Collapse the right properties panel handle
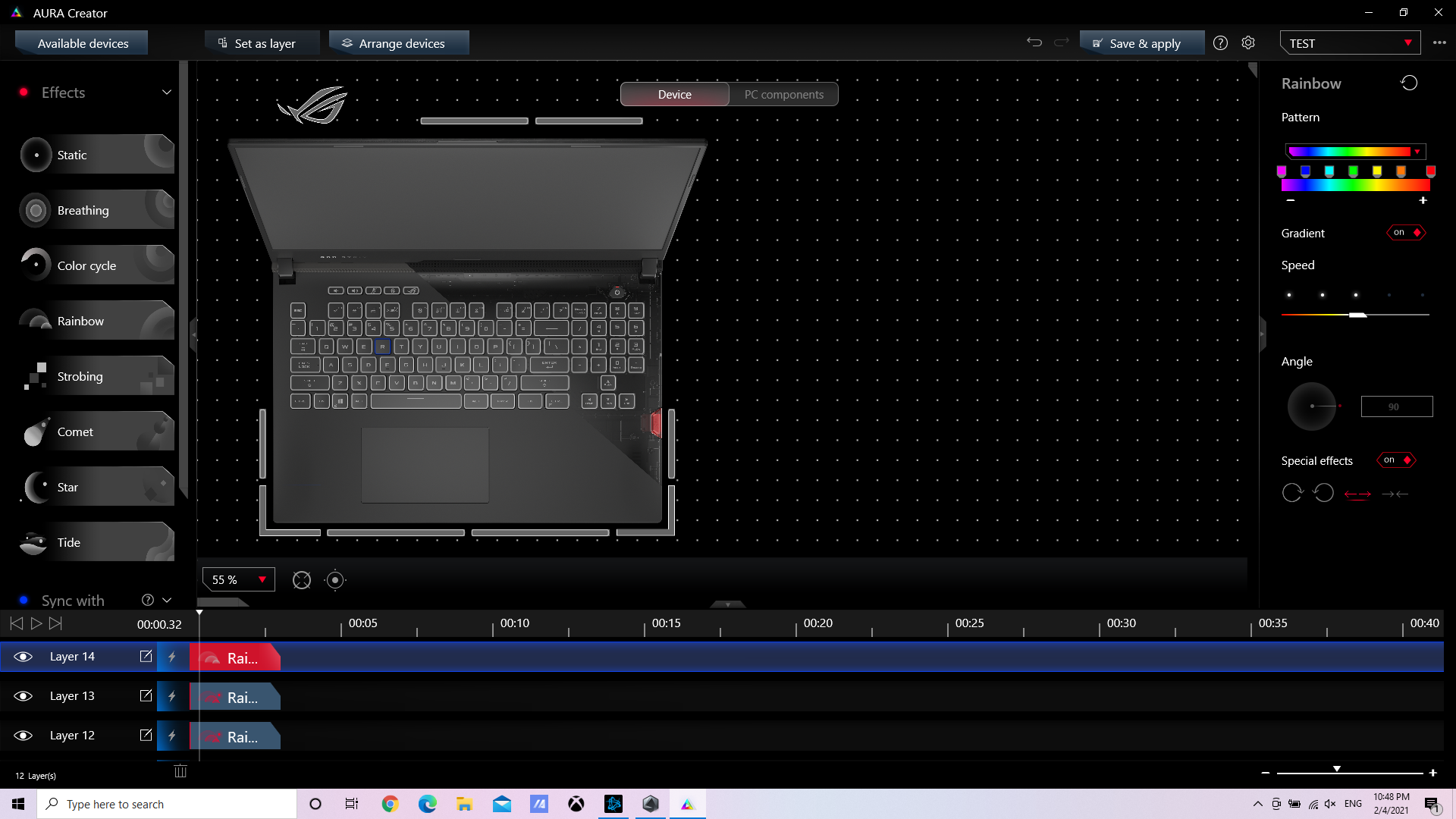The width and height of the screenshot is (1456, 819). tap(1263, 334)
